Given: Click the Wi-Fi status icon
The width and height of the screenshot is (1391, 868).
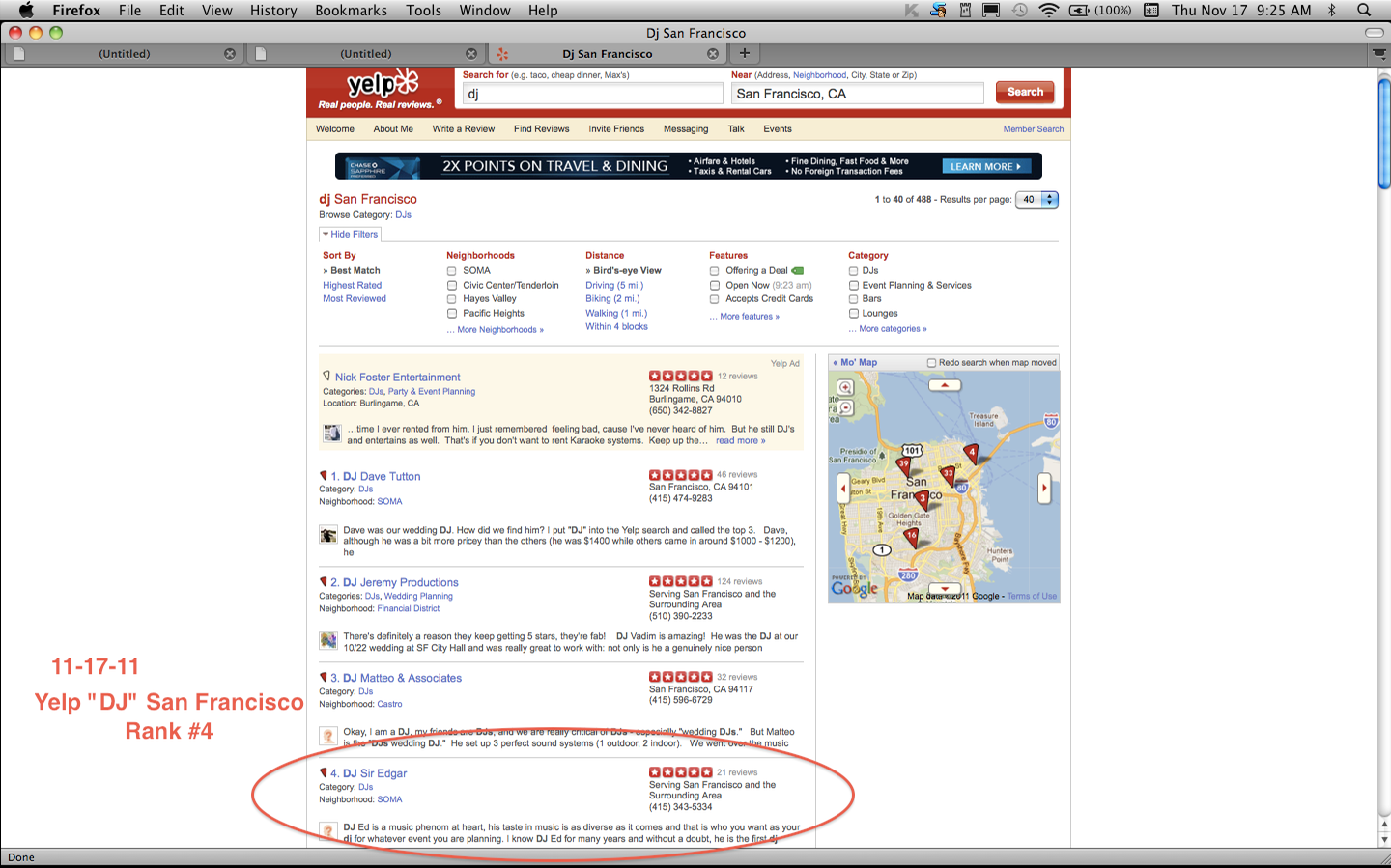Looking at the screenshot, I should click(x=1049, y=10).
